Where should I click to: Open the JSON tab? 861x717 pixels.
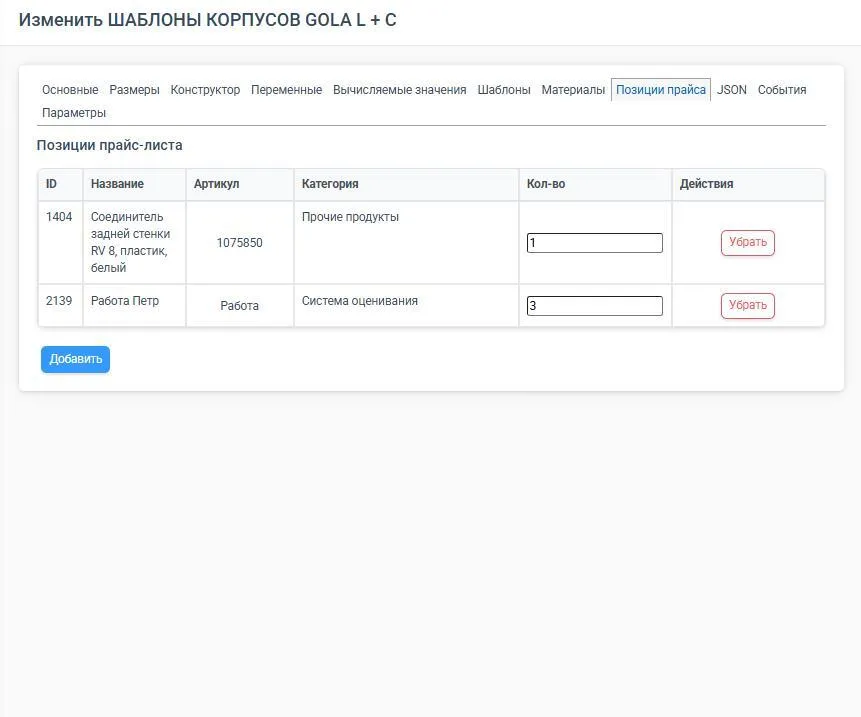click(731, 89)
